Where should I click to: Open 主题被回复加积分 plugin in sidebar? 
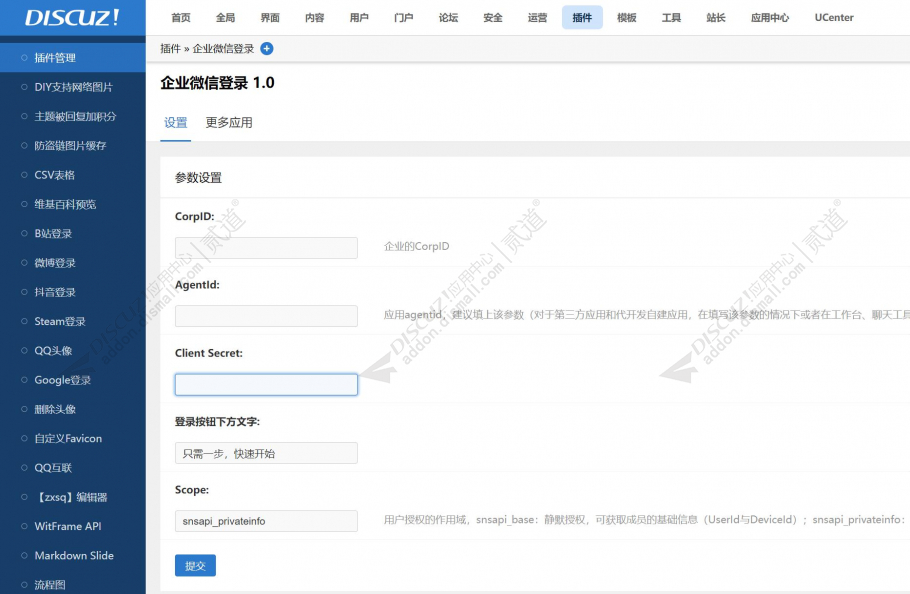point(73,116)
